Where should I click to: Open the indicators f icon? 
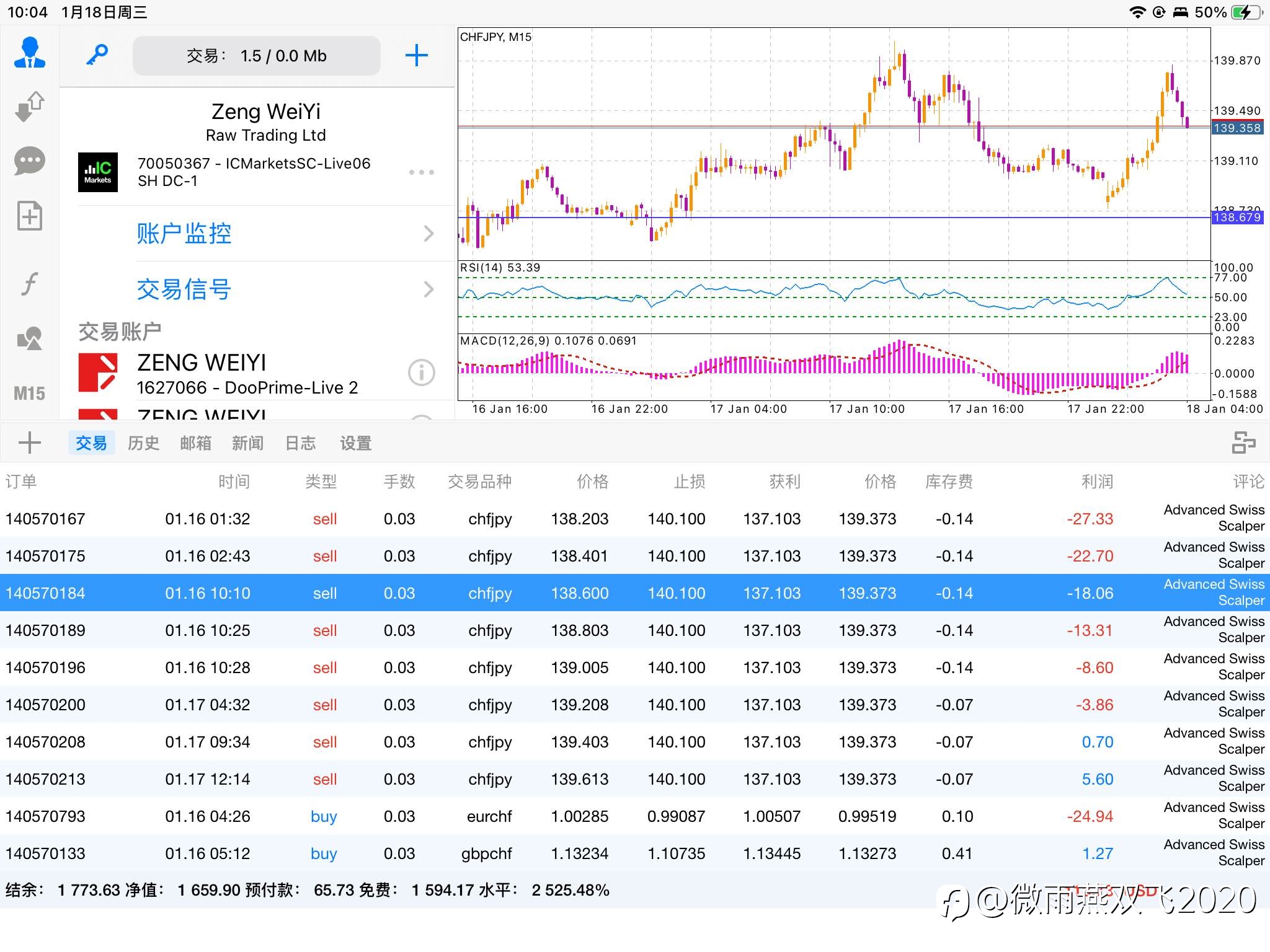tap(29, 284)
